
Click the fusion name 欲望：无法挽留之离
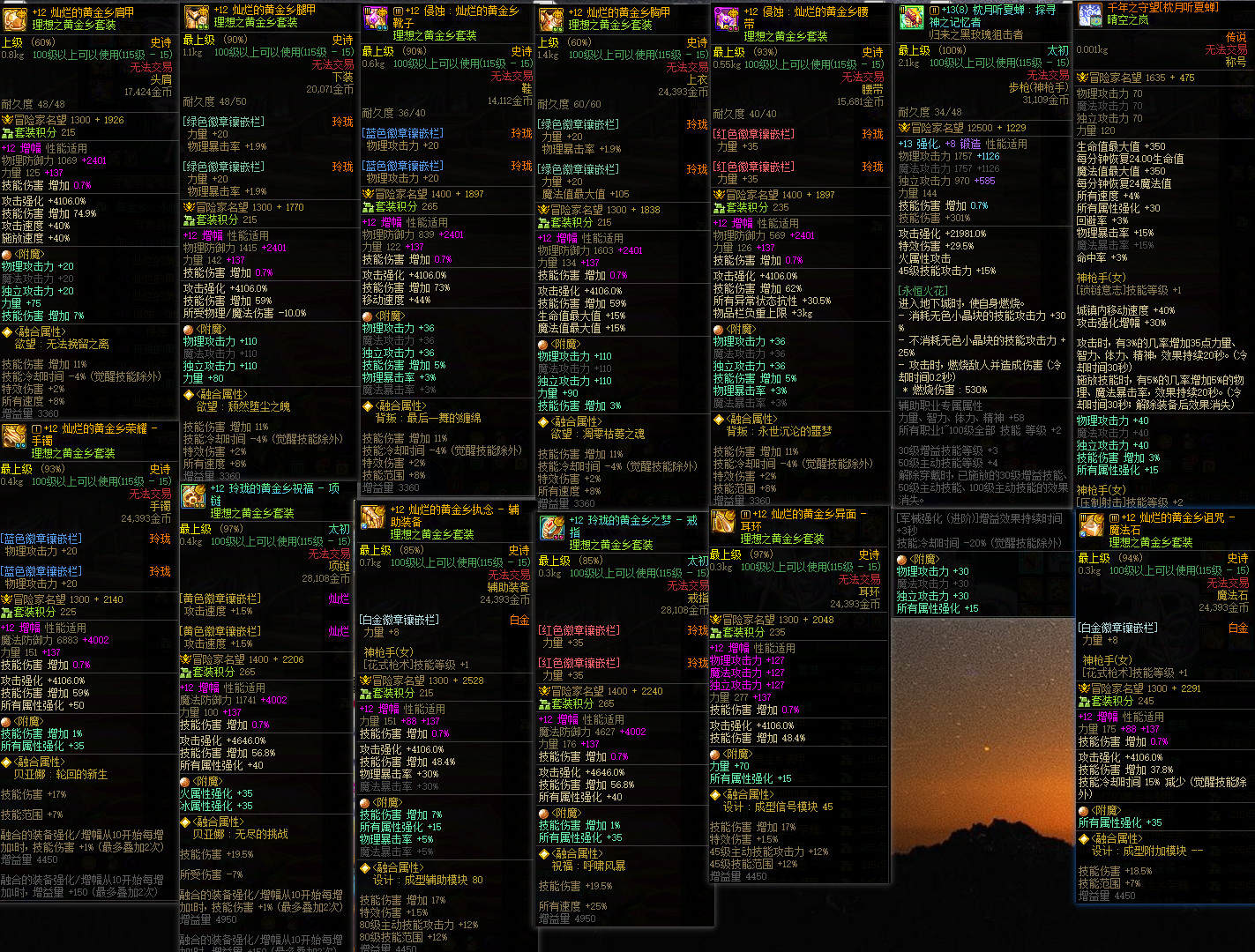pyautogui.click(x=63, y=345)
